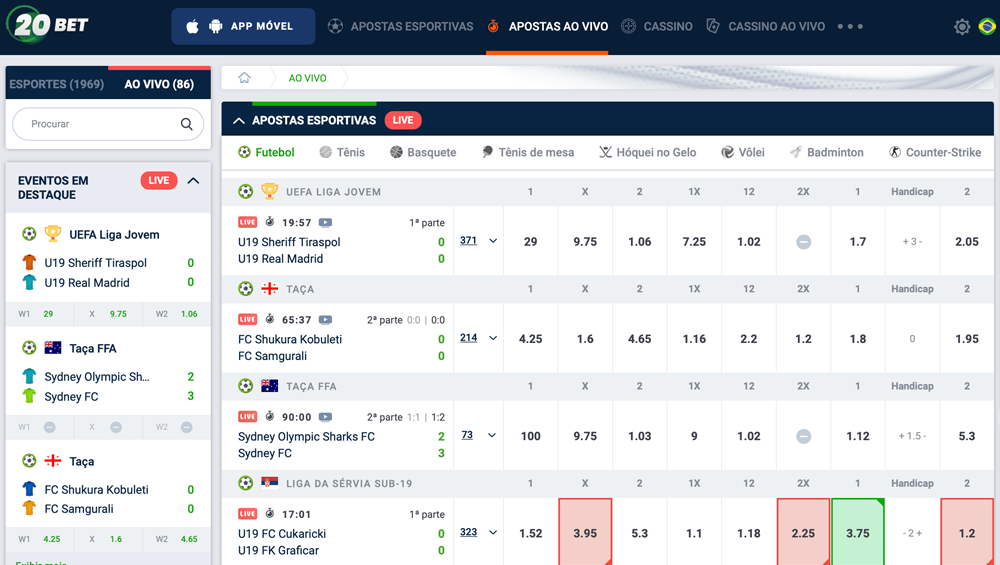
Task: Click stopwatch icon next to 65:37 timer
Action: (x=270, y=319)
